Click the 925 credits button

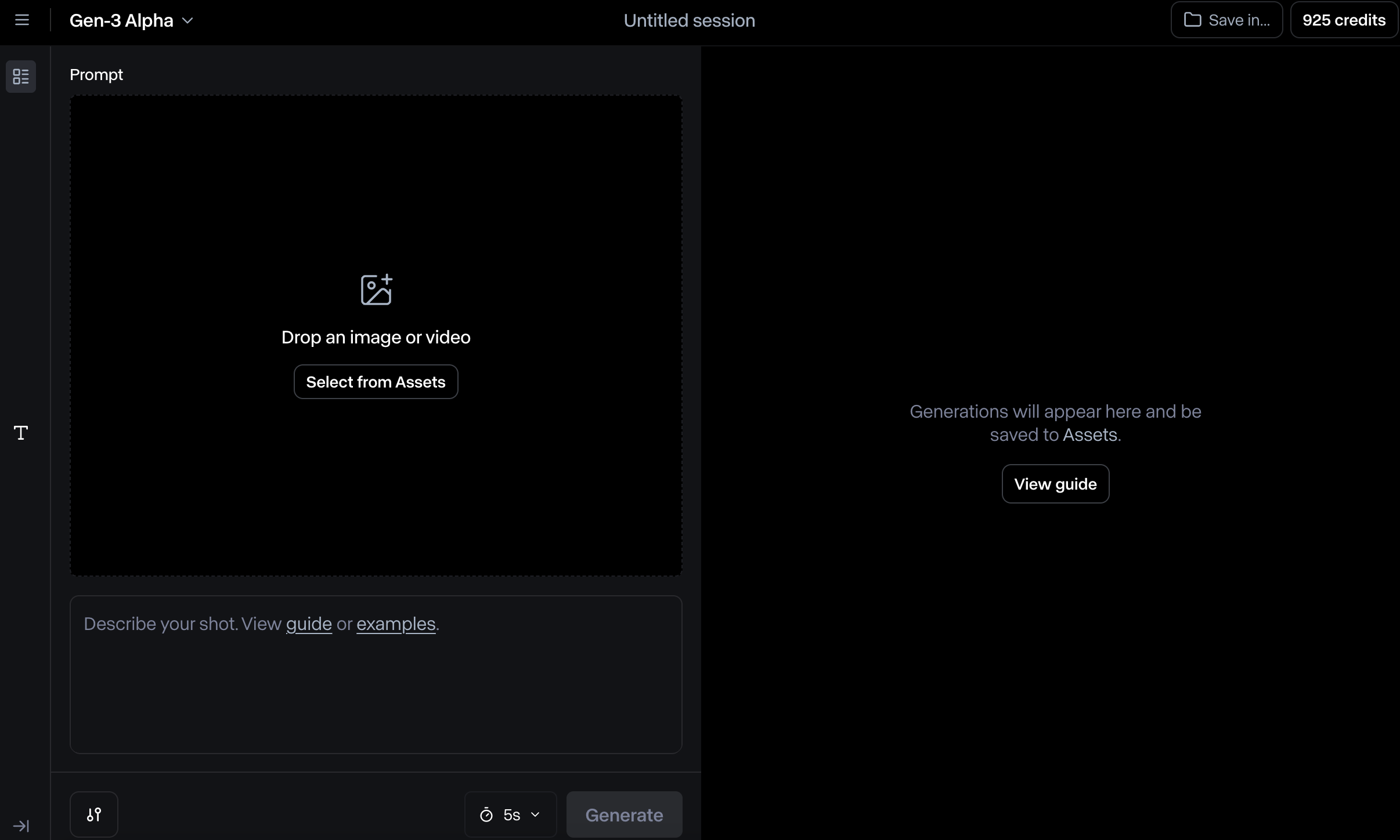(1344, 20)
